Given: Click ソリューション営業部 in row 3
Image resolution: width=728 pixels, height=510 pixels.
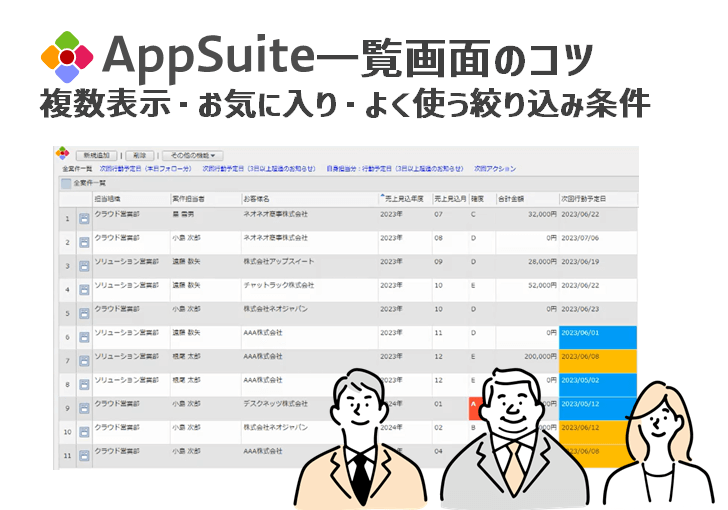Looking at the screenshot, I should click(126, 262).
